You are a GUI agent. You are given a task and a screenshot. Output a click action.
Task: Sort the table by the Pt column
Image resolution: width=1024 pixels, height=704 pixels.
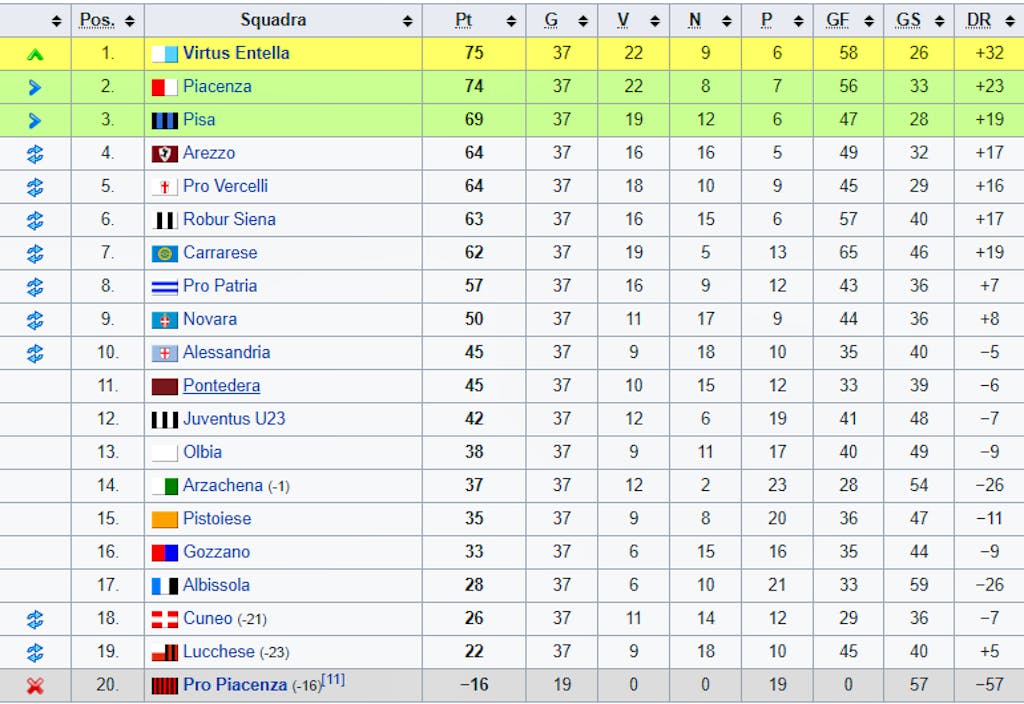point(511,21)
